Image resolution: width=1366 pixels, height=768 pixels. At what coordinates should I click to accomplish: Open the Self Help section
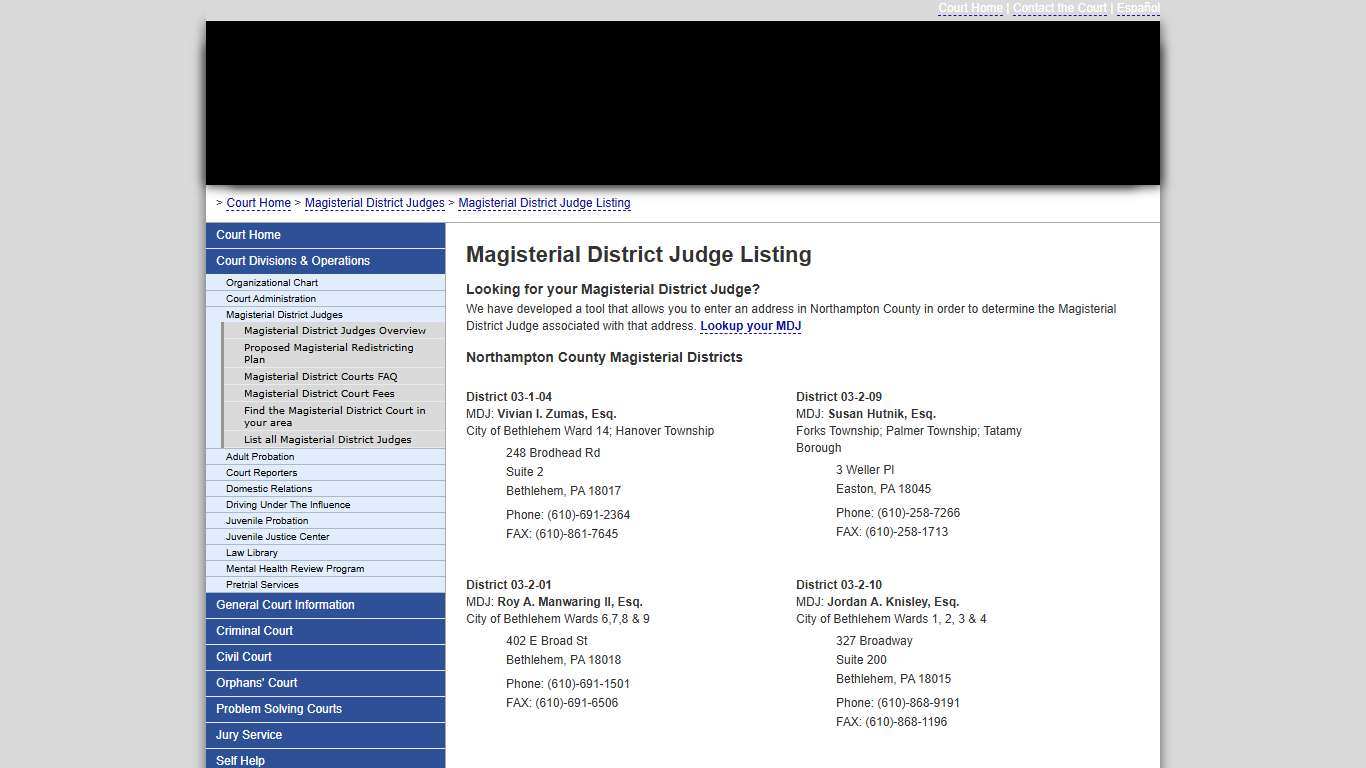point(240,760)
